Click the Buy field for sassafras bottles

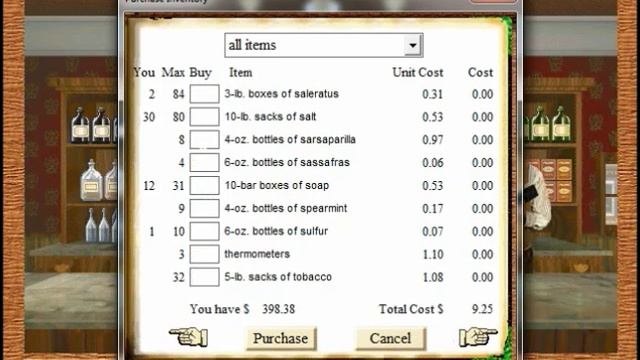tap(204, 162)
